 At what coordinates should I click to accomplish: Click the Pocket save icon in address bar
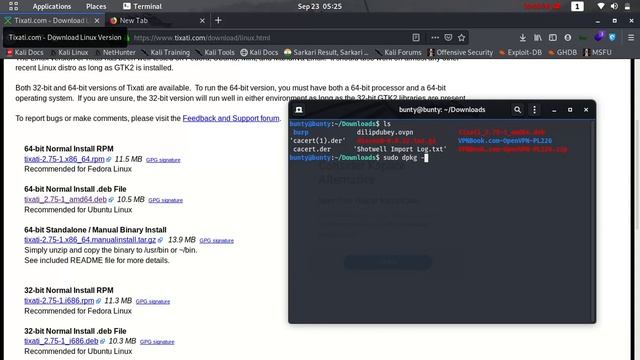pyautogui.click(x=448, y=38)
